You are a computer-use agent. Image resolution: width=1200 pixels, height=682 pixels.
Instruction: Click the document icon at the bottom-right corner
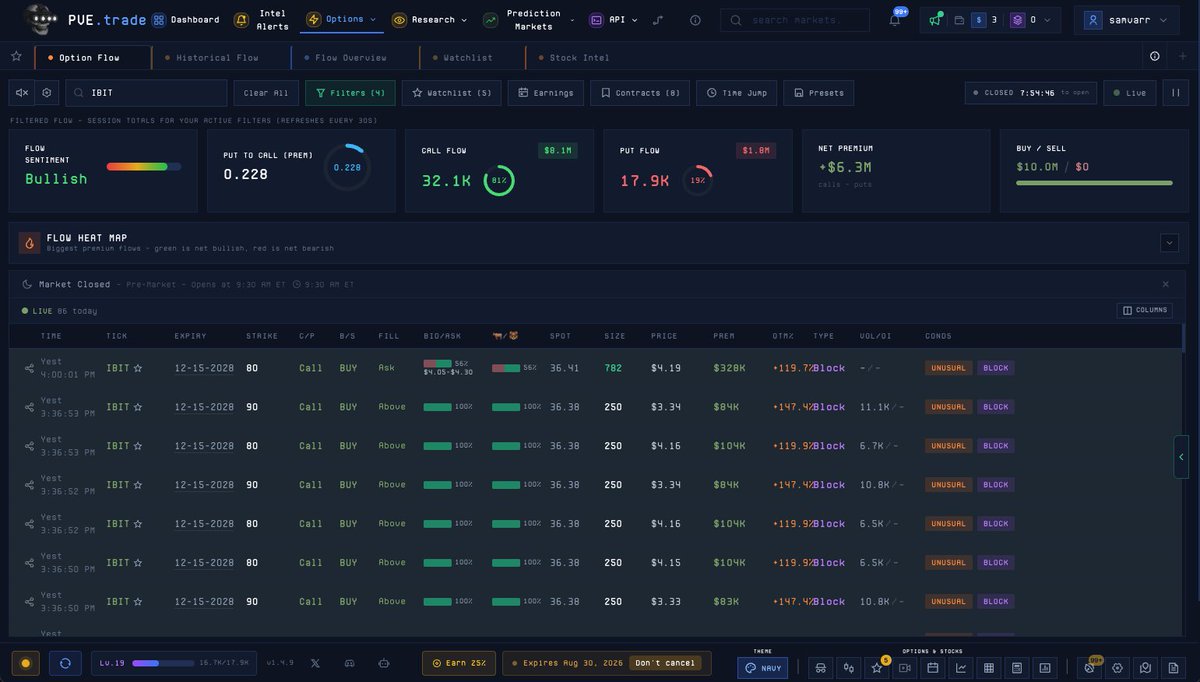point(1174,668)
